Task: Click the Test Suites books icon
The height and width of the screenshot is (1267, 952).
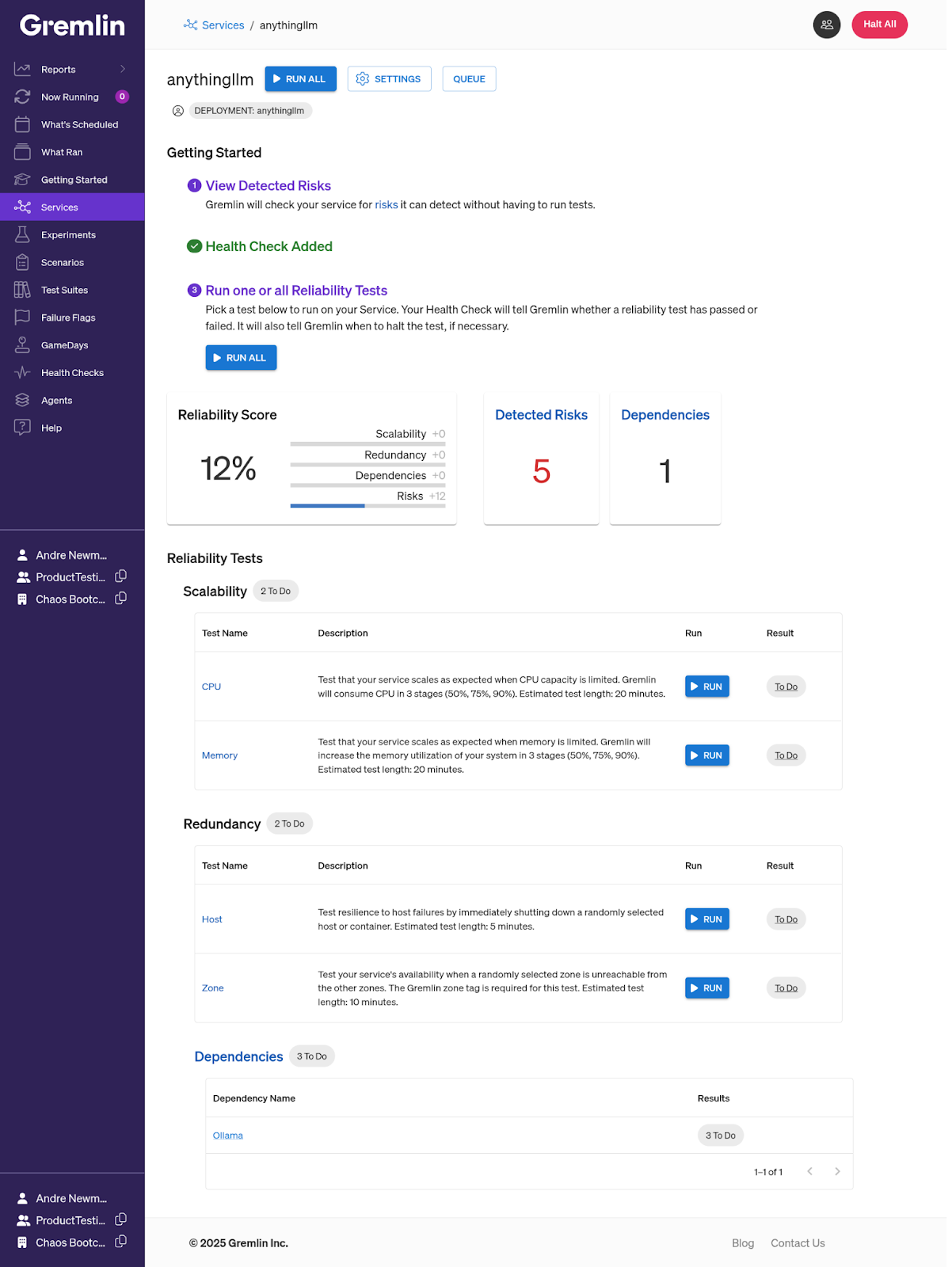Action: click(x=22, y=290)
